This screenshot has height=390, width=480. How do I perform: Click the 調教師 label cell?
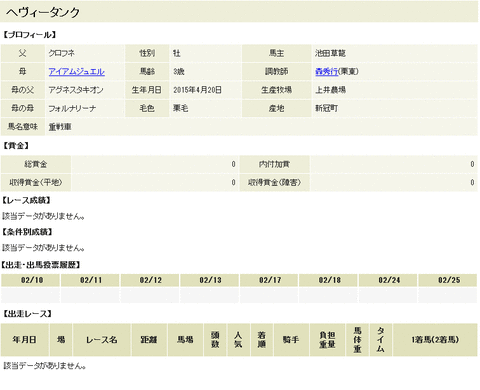click(x=276, y=72)
